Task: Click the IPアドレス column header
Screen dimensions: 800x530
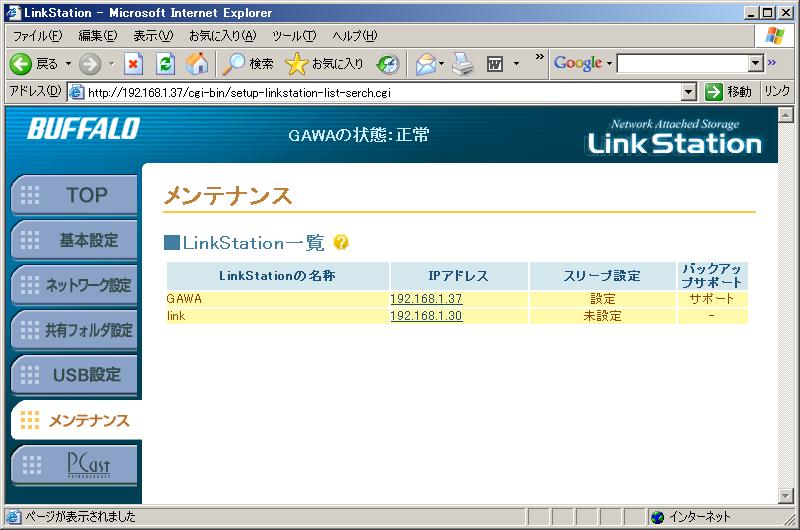Action: [x=459, y=276]
